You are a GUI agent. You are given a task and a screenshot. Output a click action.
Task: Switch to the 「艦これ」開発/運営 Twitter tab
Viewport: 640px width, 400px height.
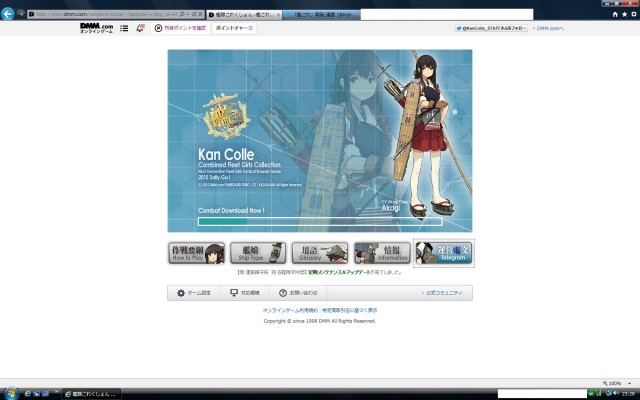pos(321,15)
